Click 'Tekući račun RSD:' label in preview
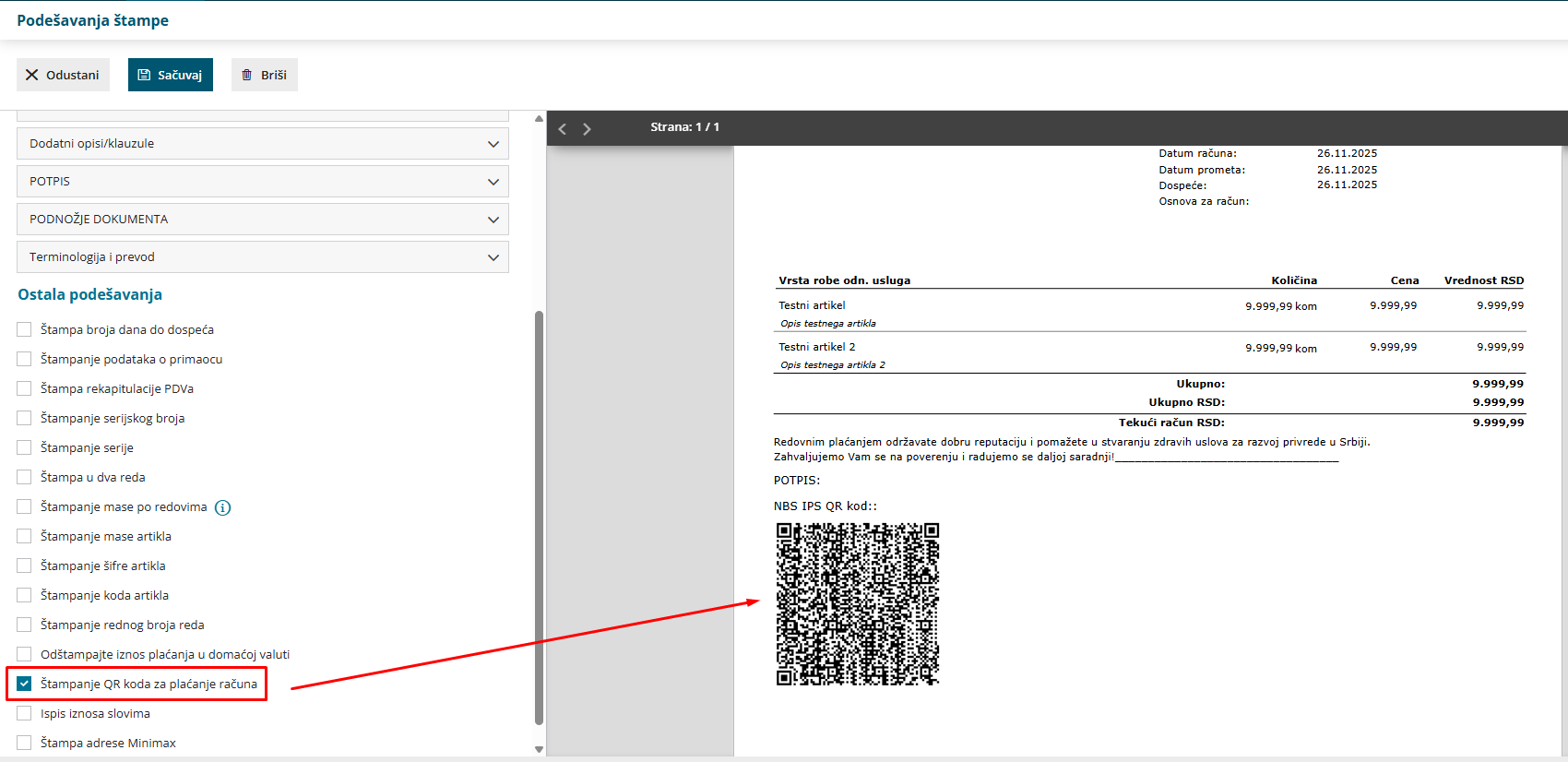This screenshot has width=1568, height=762. pyautogui.click(x=1171, y=423)
